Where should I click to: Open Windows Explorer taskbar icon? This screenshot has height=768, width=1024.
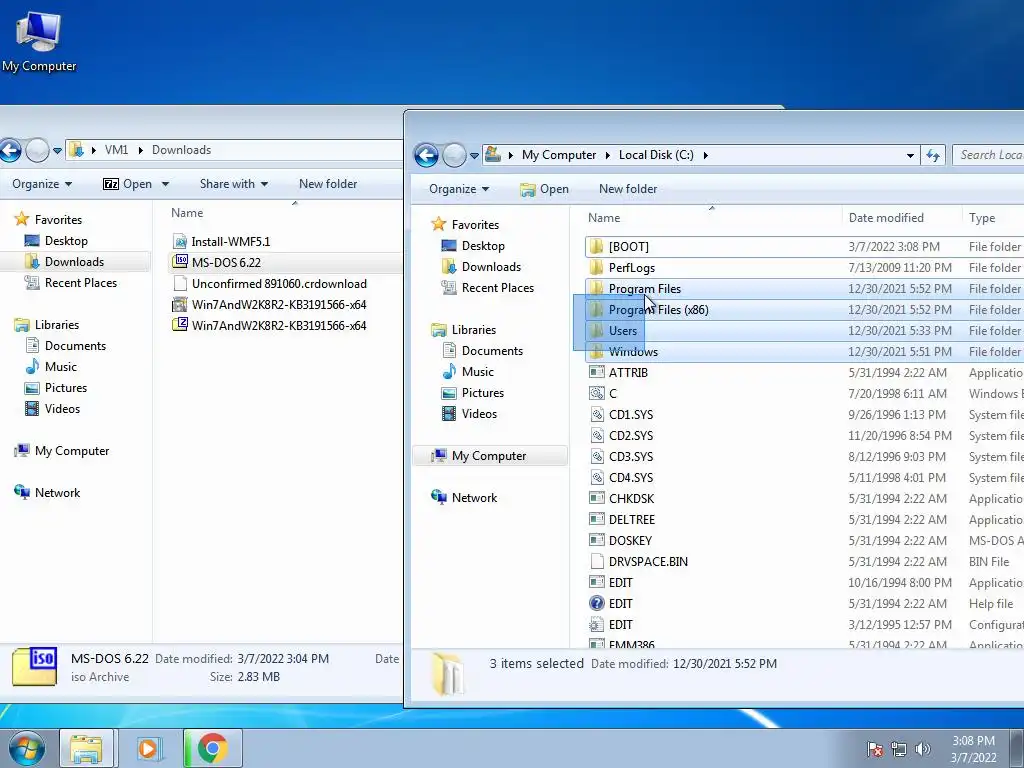pos(86,748)
